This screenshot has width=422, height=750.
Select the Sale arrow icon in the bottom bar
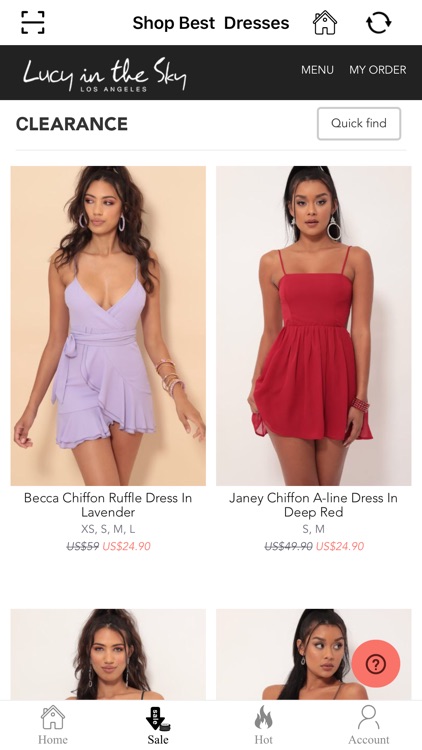(x=158, y=719)
